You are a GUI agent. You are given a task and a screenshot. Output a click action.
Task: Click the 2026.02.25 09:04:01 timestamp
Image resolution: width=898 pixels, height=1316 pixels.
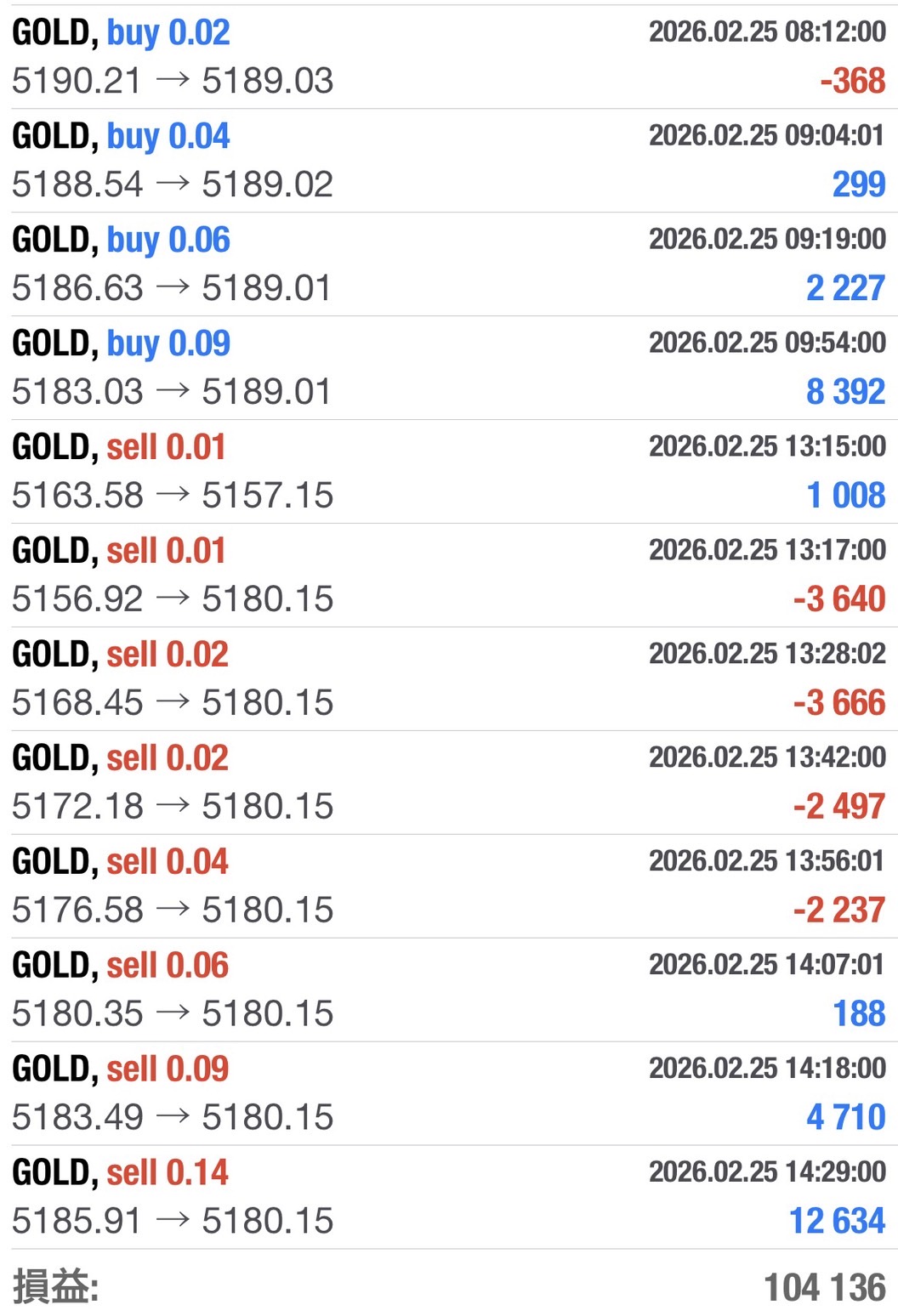point(766,136)
